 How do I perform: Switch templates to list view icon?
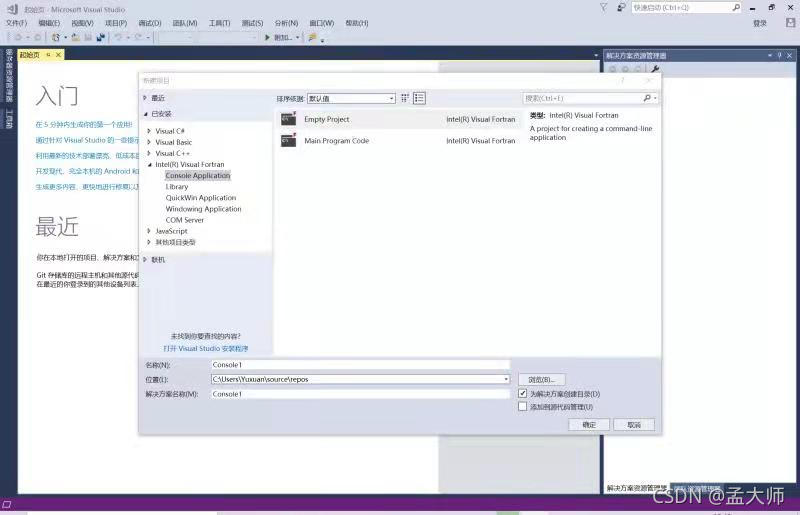tap(419, 98)
